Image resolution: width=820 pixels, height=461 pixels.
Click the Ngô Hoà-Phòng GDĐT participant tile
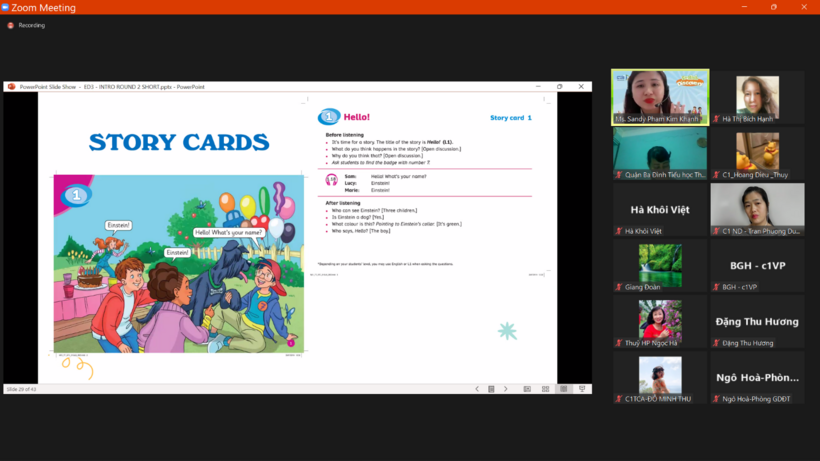pyautogui.click(x=757, y=378)
